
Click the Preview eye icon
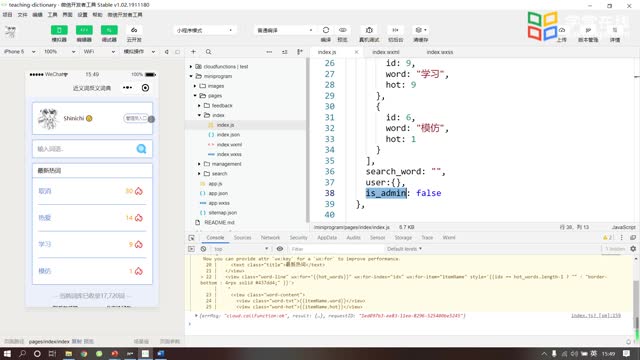tap(342, 30)
